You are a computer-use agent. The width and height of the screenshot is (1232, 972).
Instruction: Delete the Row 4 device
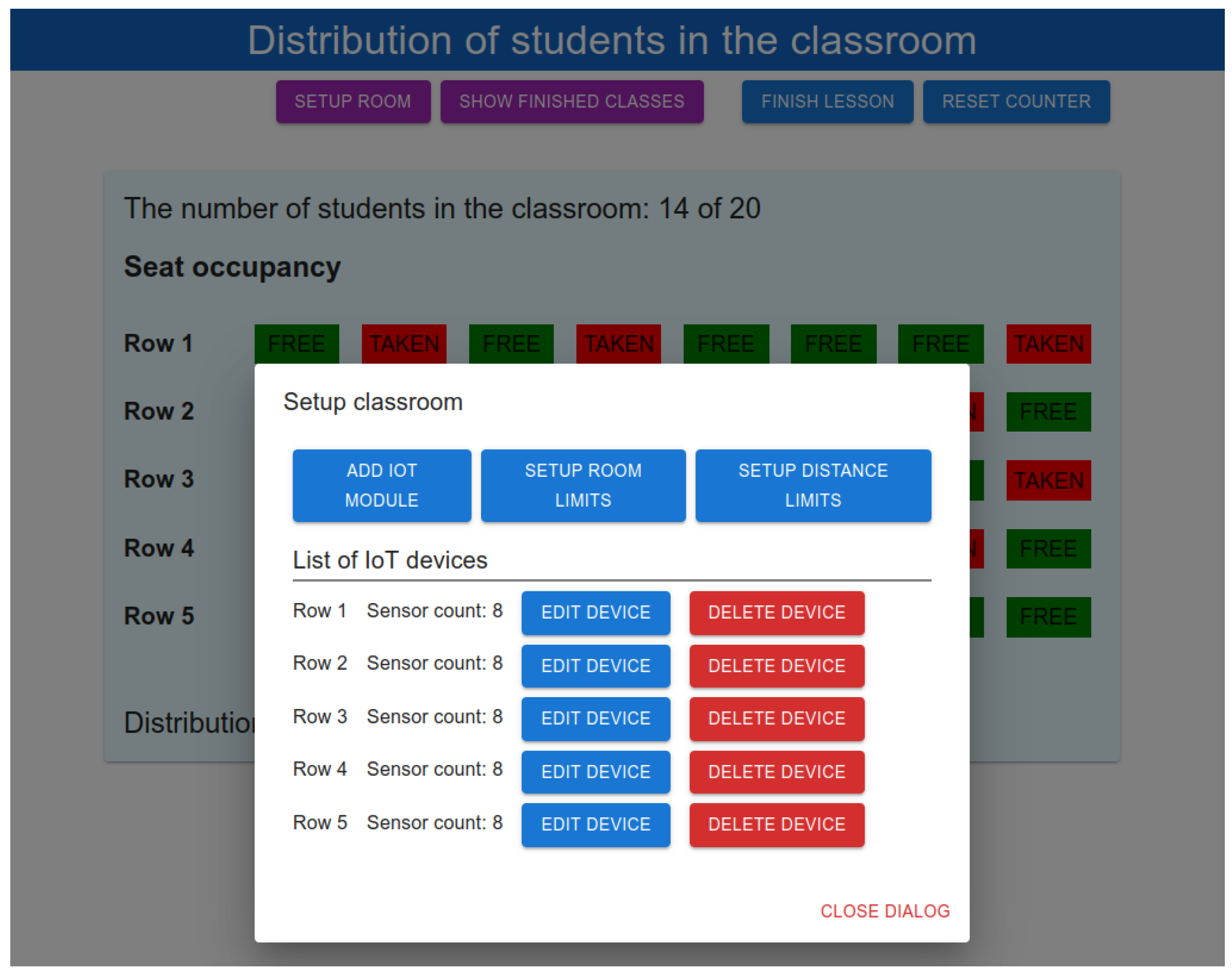coord(777,772)
